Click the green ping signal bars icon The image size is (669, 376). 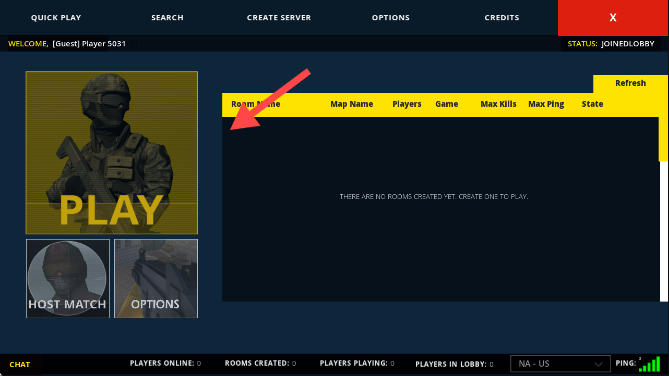point(650,364)
